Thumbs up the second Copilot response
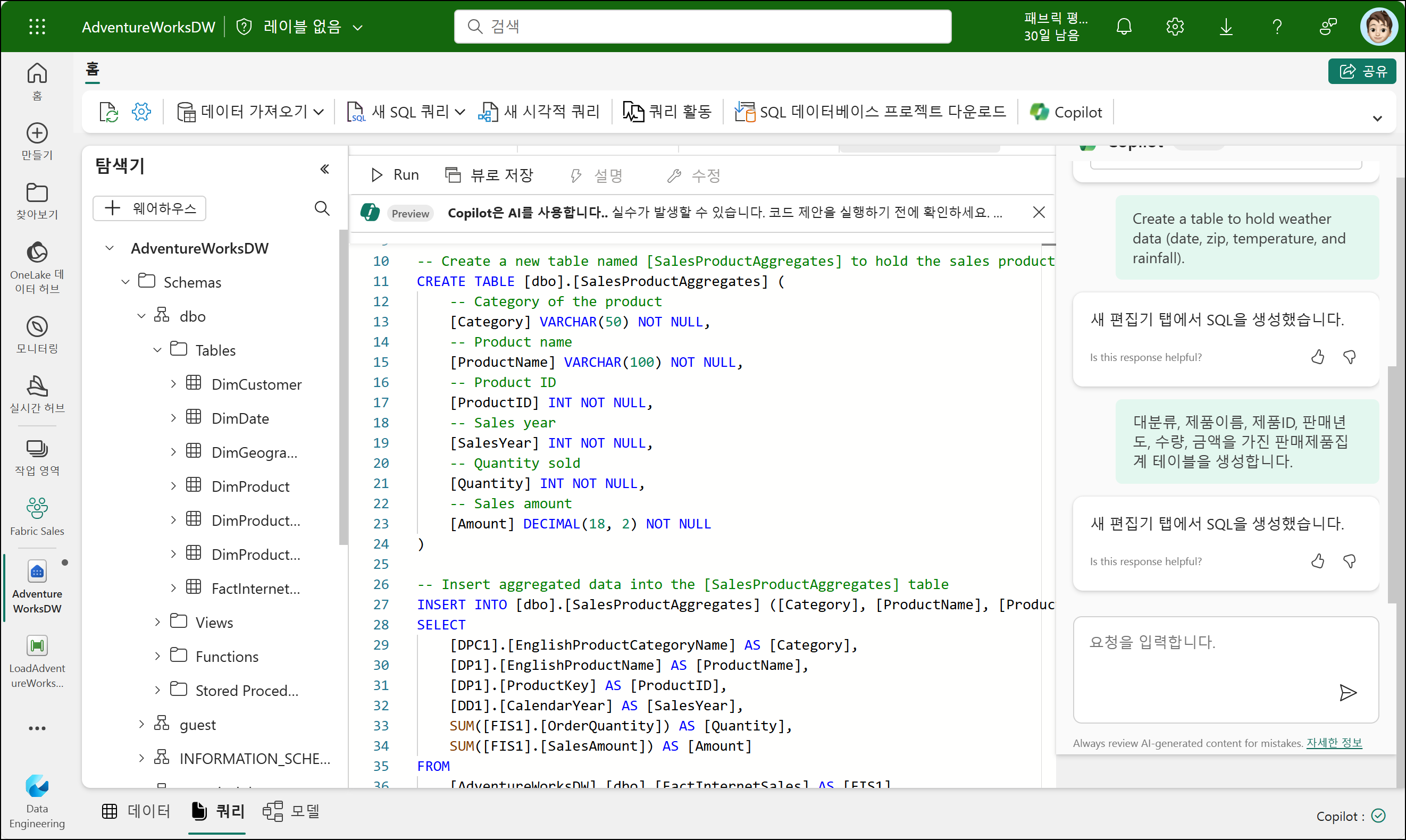Image resolution: width=1406 pixels, height=840 pixels. point(1318,561)
